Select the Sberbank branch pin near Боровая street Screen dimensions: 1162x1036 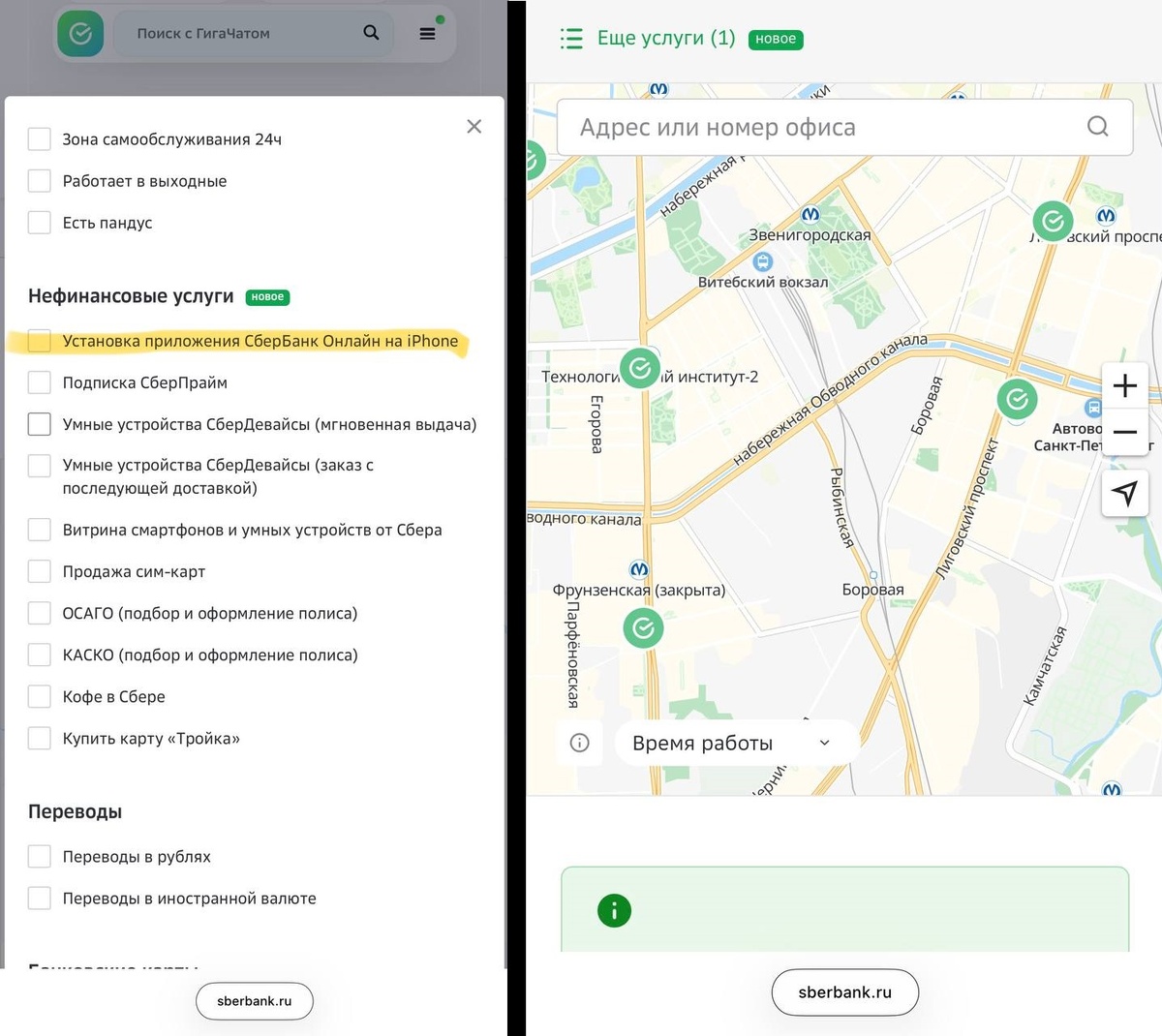(1017, 398)
